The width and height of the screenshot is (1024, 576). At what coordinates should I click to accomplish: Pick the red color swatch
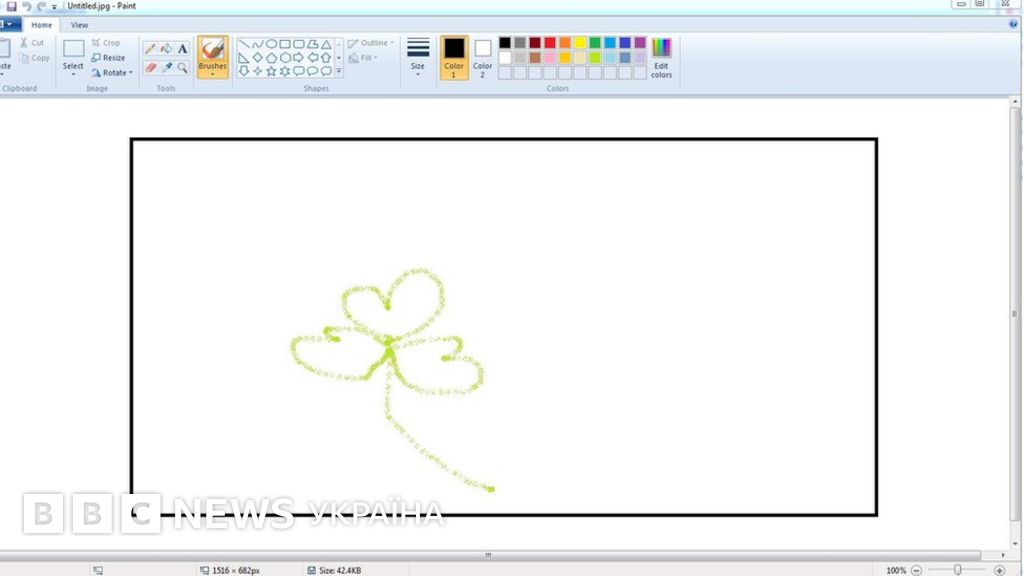(x=550, y=43)
